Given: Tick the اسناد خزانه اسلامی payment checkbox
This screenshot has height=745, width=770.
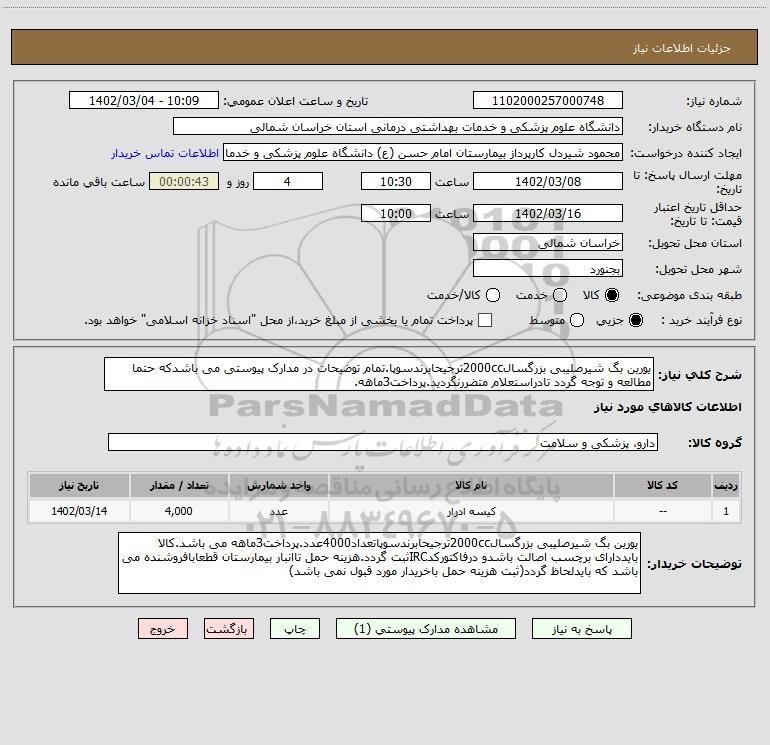Looking at the screenshot, I should coord(485,320).
